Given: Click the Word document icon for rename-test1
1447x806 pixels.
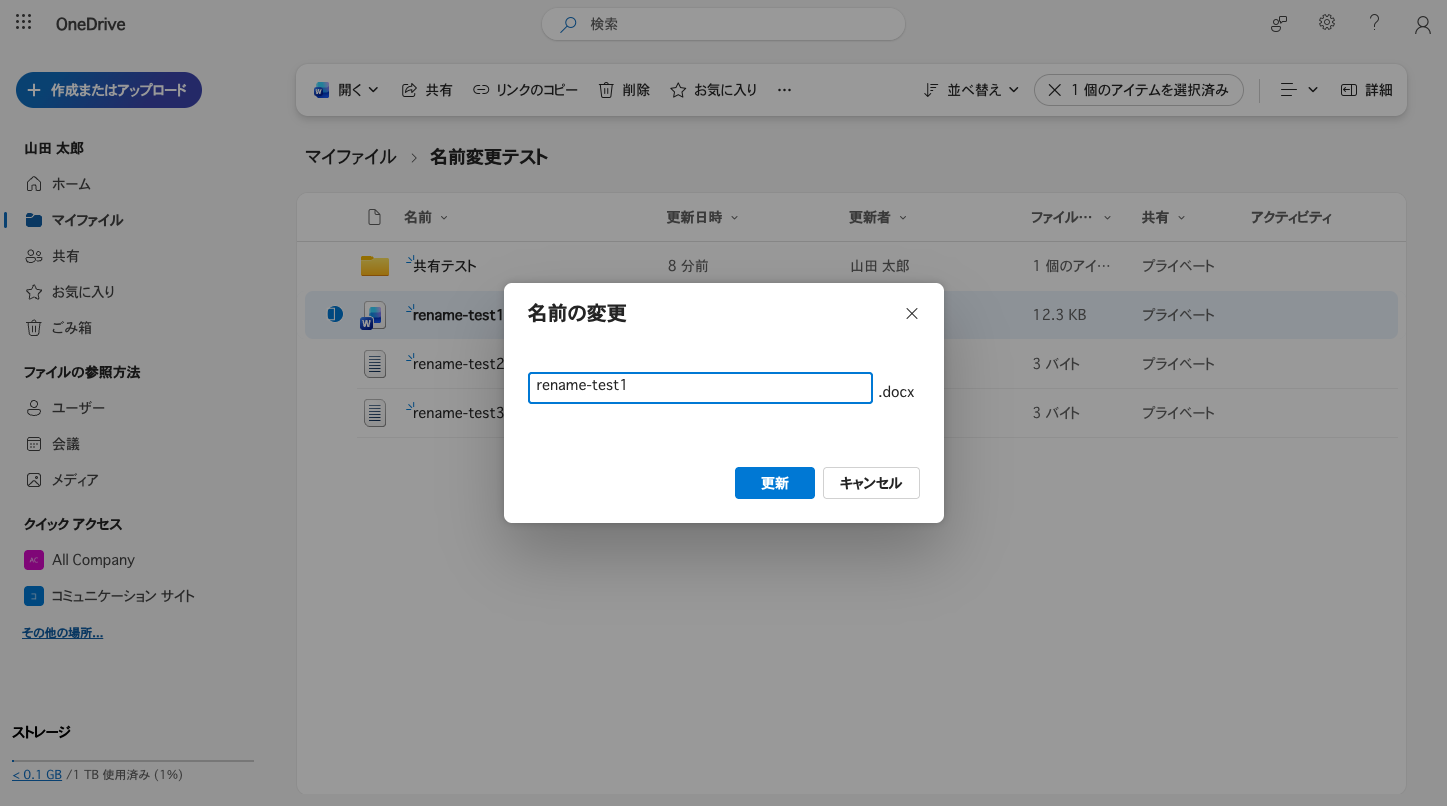Looking at the screenshot, I should 373,315.
